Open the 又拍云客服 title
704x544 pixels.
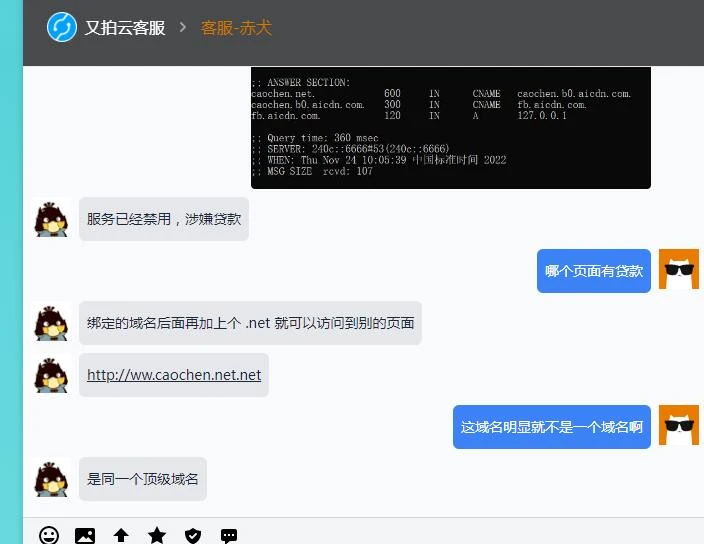click(125, 27)
